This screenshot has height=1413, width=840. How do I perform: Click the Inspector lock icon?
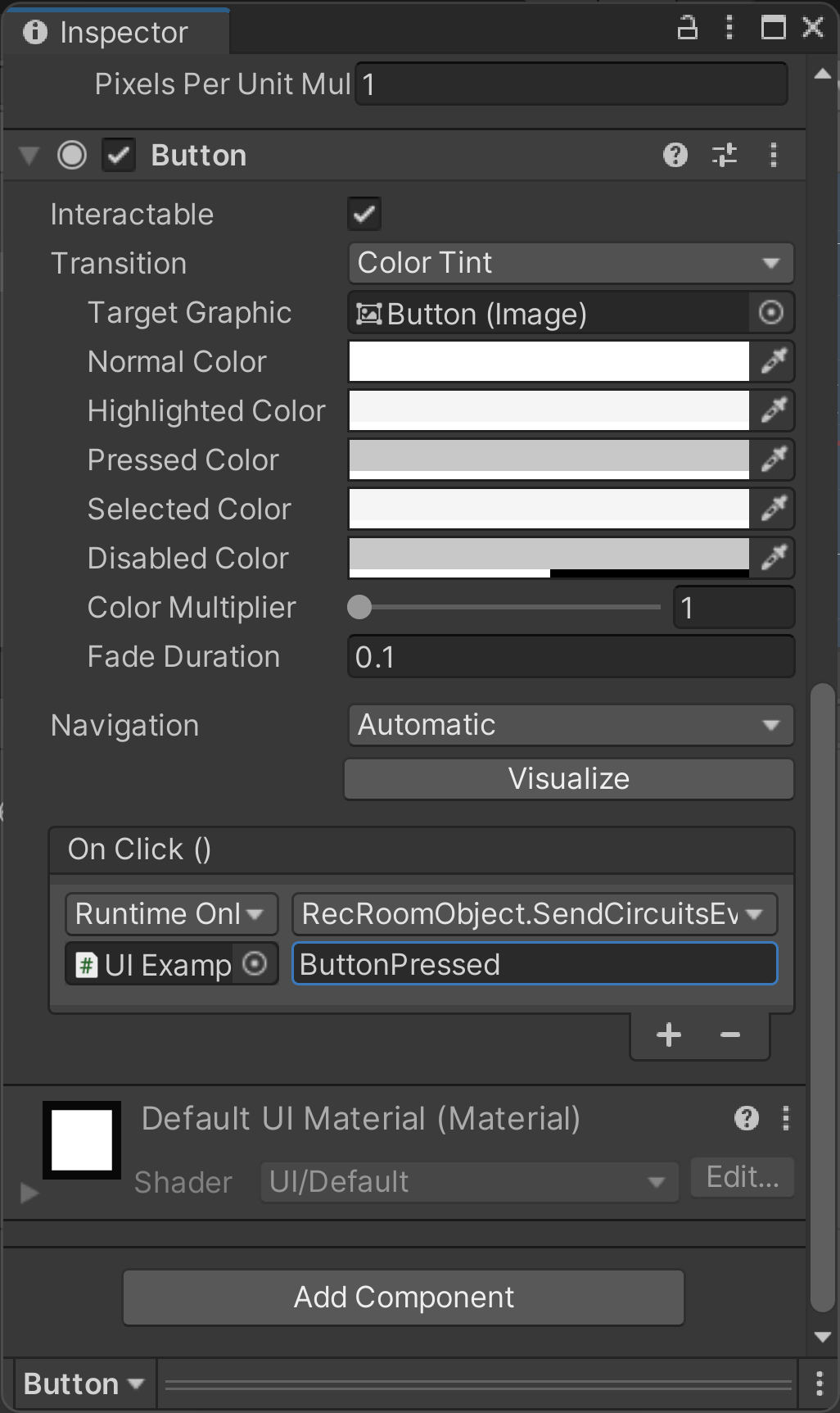[x=688, y=29]
